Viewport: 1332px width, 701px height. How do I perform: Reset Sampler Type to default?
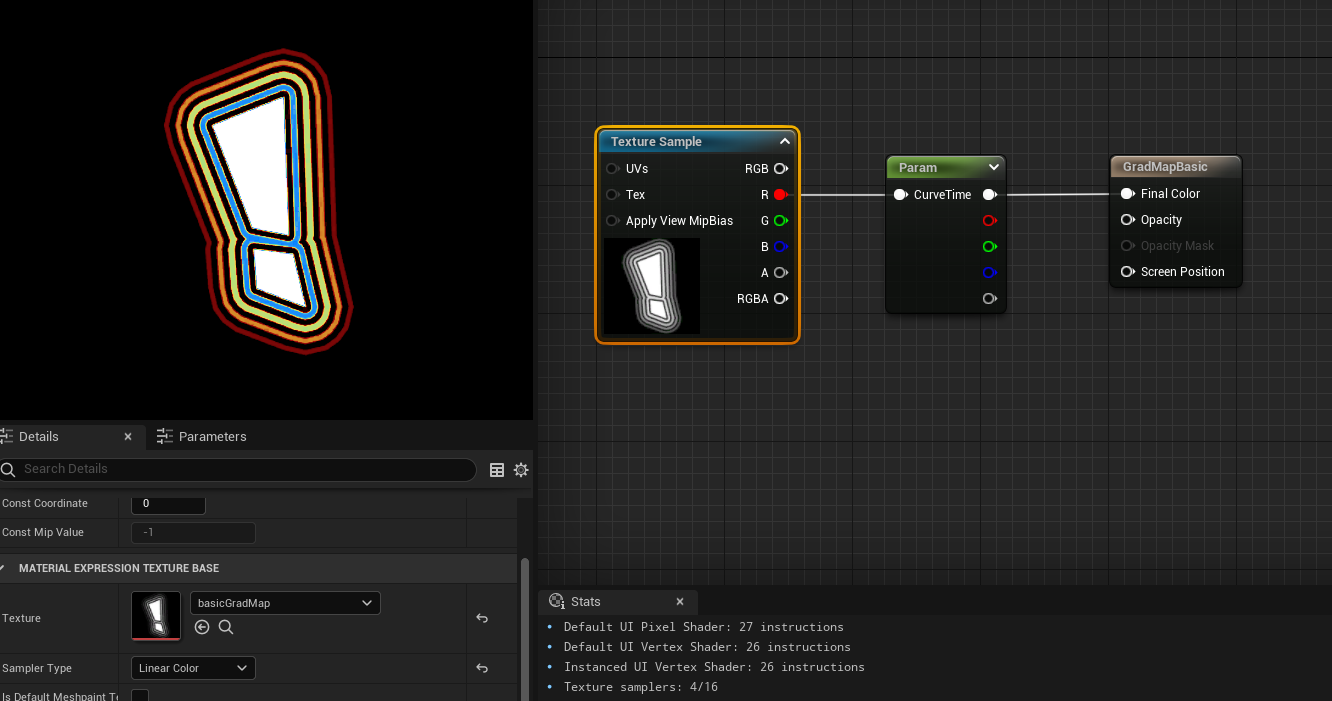[482, 668]
